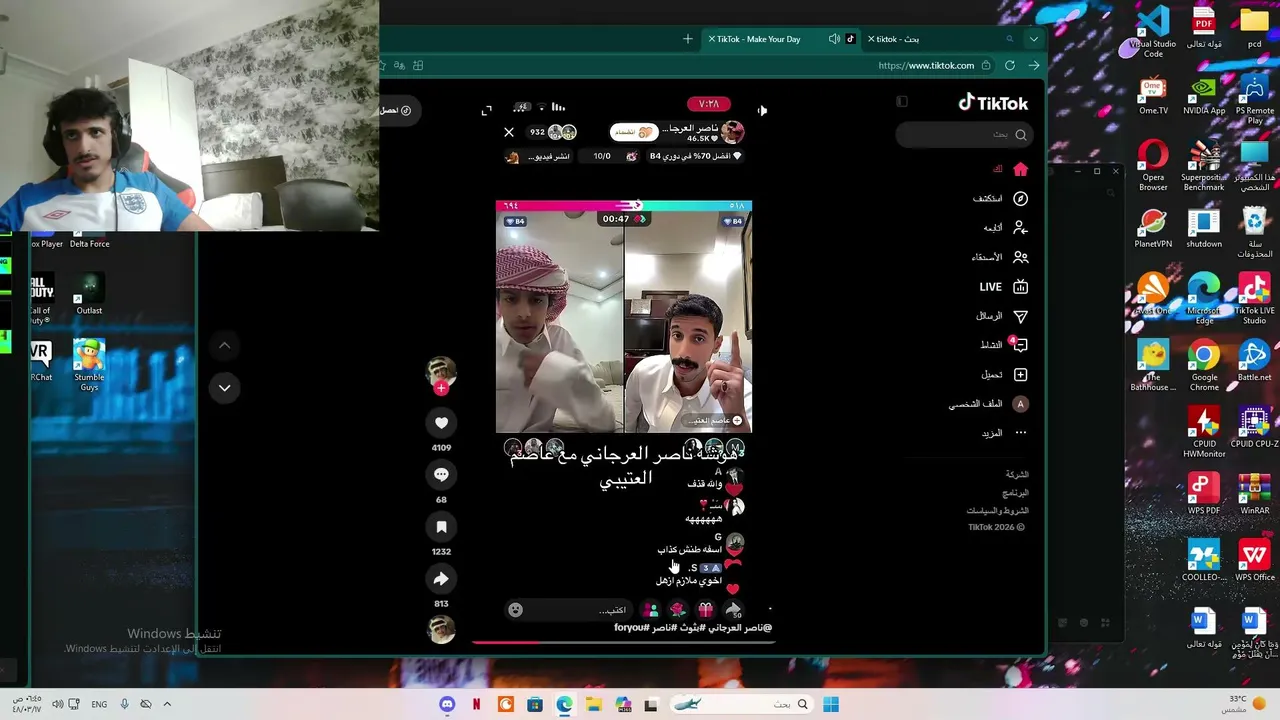This screenshot has width=1280, height=720.
Task: Open Messages in the TikTok sidebar
Action: (1002, 316)
